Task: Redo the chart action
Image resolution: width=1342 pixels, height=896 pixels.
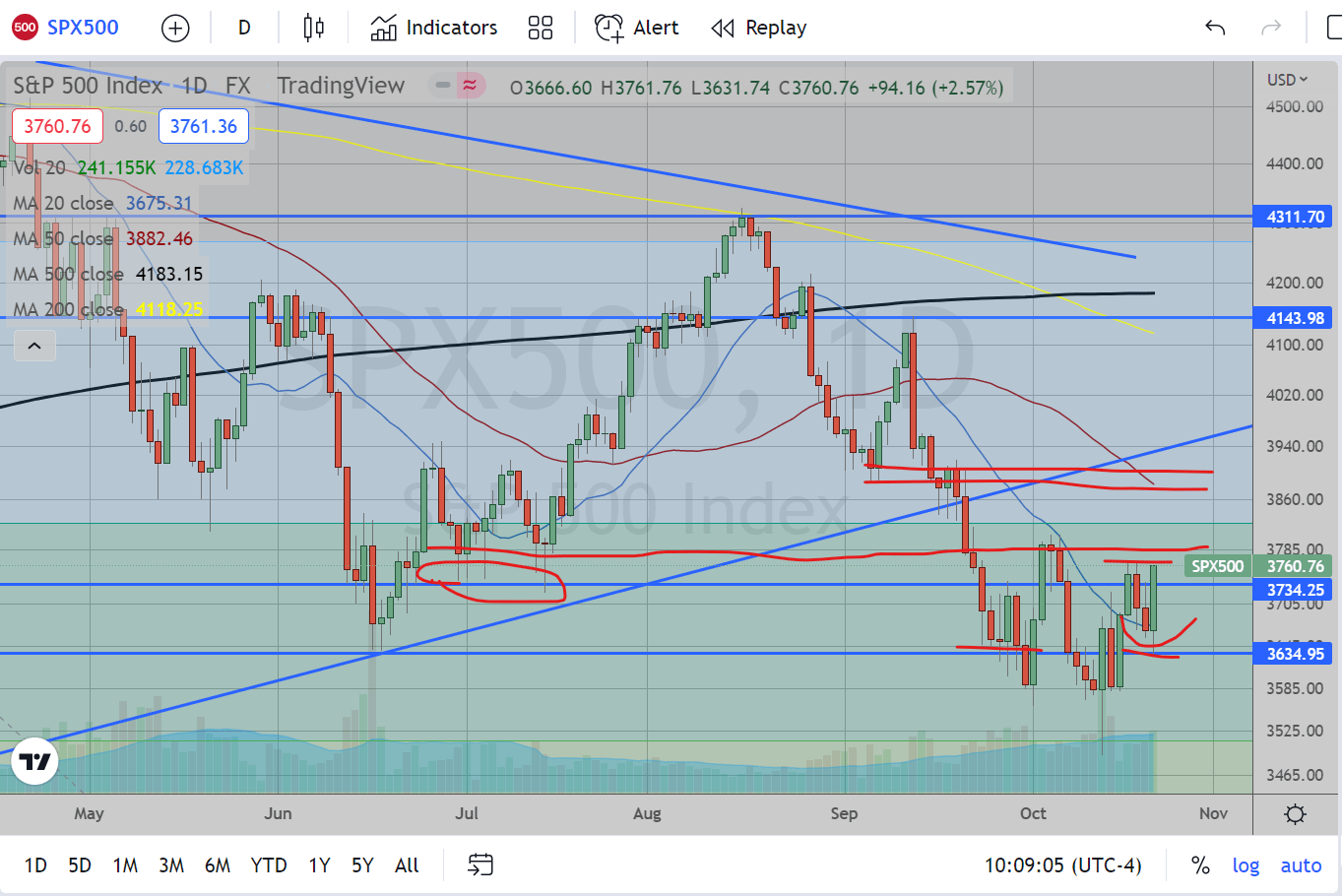Action: [1271, 28]
